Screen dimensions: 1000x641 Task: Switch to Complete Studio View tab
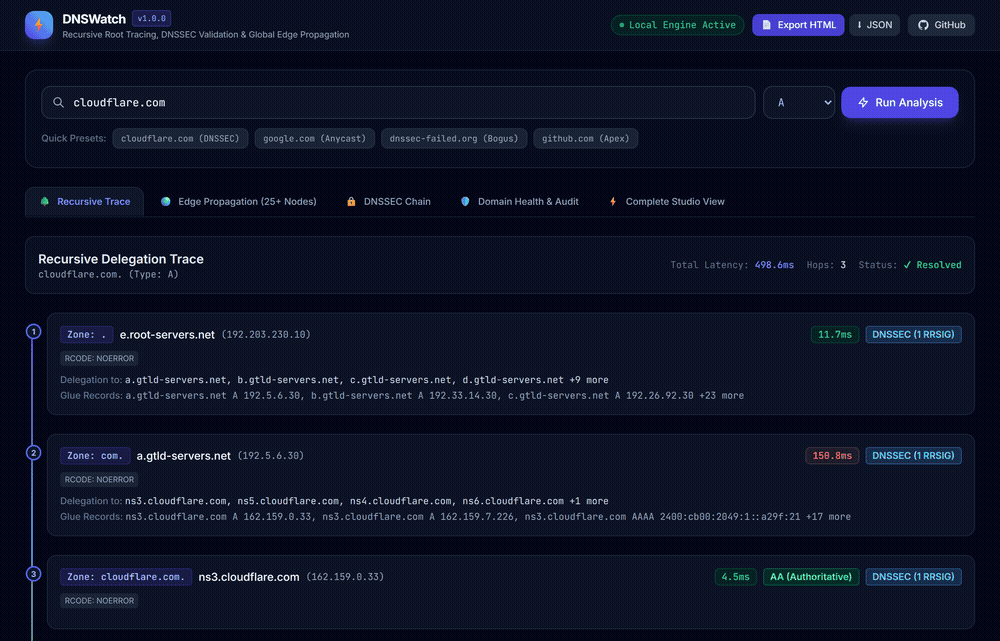(x=666, y=202)
